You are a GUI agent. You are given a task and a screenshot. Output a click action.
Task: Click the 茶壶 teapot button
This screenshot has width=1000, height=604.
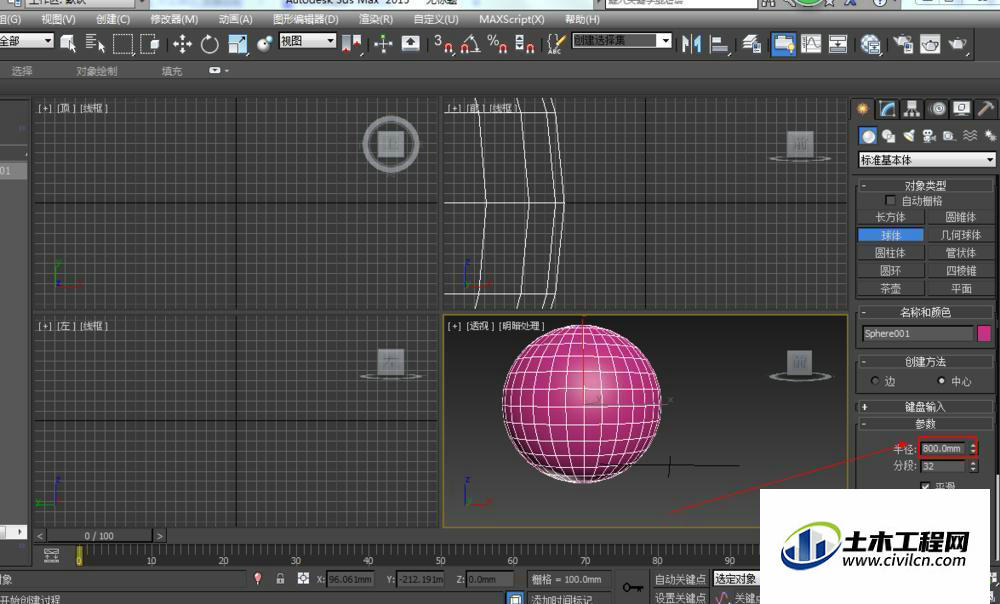pyautogui.click(x=890, y=289)
